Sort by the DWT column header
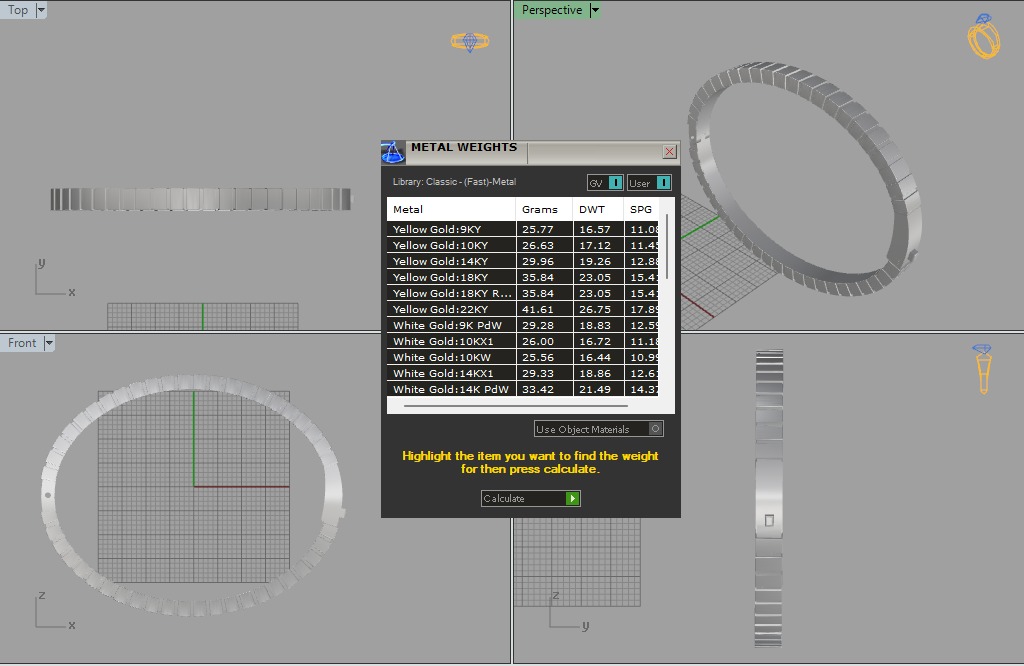 tap(598, 209)
